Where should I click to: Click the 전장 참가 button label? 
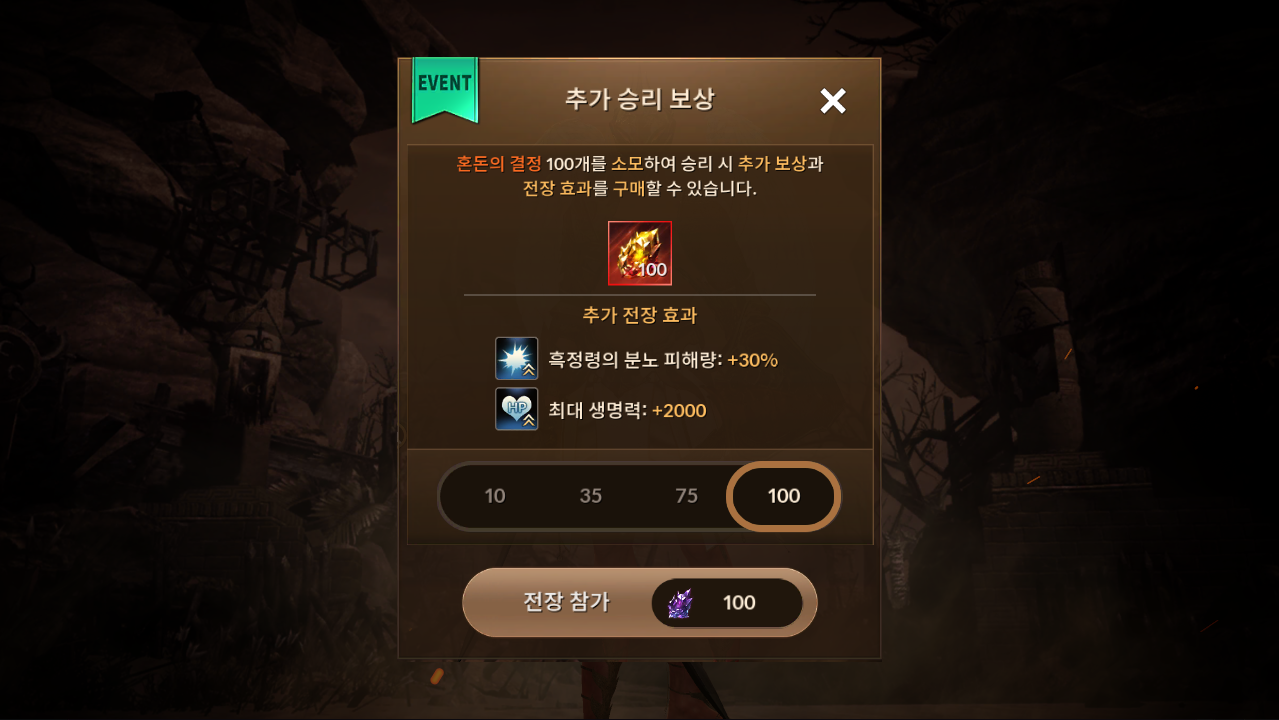click(566, 602)
